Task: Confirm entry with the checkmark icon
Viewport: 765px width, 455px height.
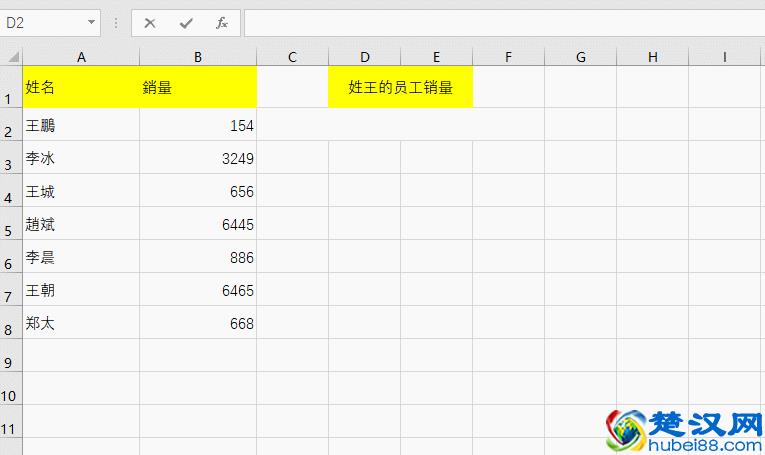Action: coord(186,23)
